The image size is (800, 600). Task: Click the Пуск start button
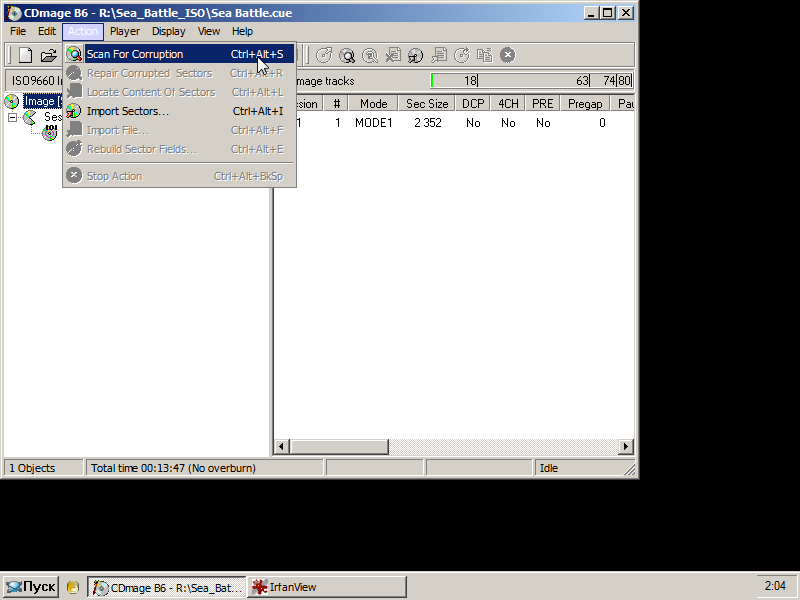coord(30,587)
